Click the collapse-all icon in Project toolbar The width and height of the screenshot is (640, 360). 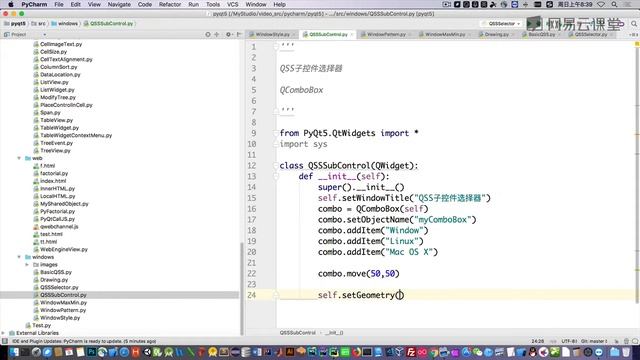point(217,35)
